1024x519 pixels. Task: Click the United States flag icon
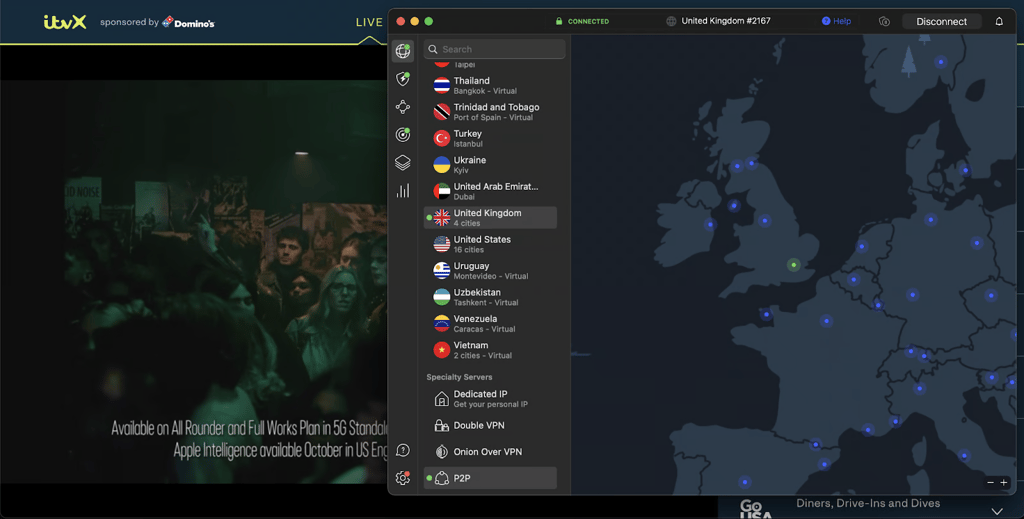(x=442, y=244)
